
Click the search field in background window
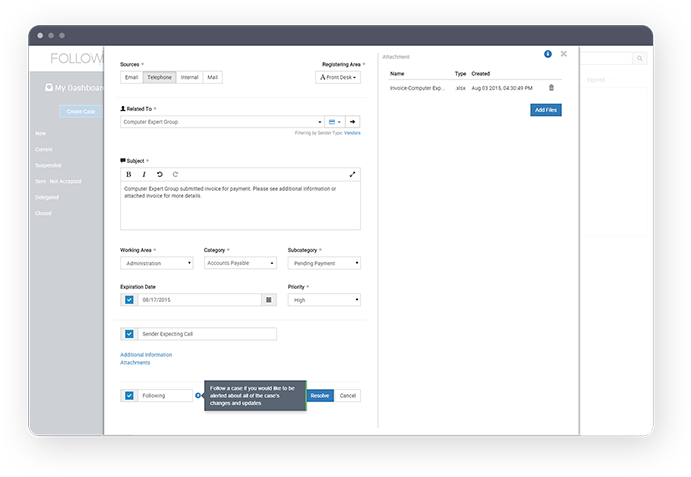[606, 58]
